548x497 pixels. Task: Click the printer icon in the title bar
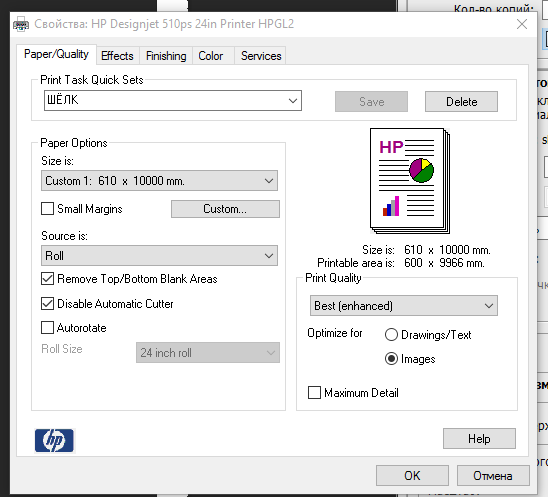pyautogui.click(x=21, y=24)
